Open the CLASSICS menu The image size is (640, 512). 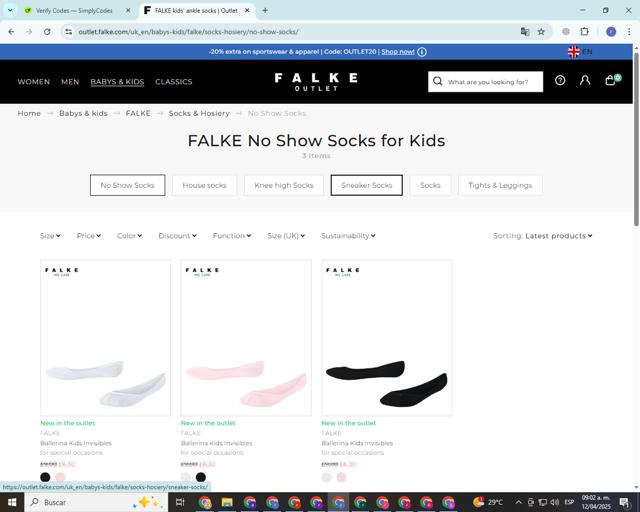tap(173, 82)
